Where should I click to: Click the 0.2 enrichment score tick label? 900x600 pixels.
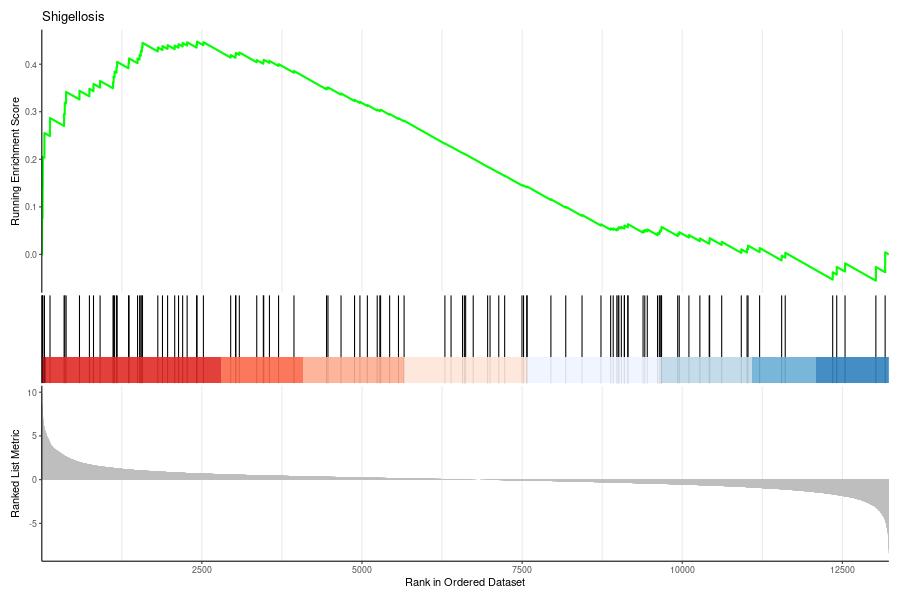[x=30, y=160]
